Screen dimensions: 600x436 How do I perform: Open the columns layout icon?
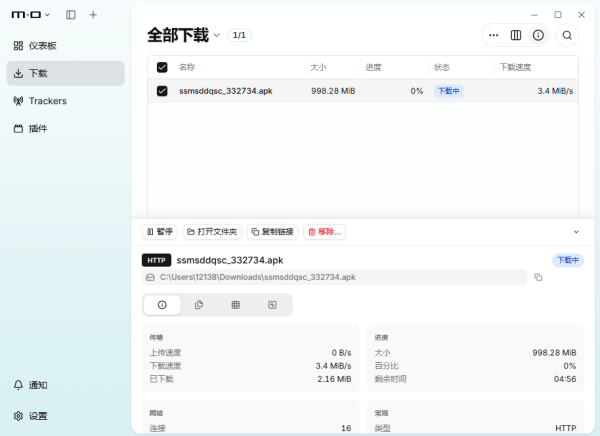(516, 35)
